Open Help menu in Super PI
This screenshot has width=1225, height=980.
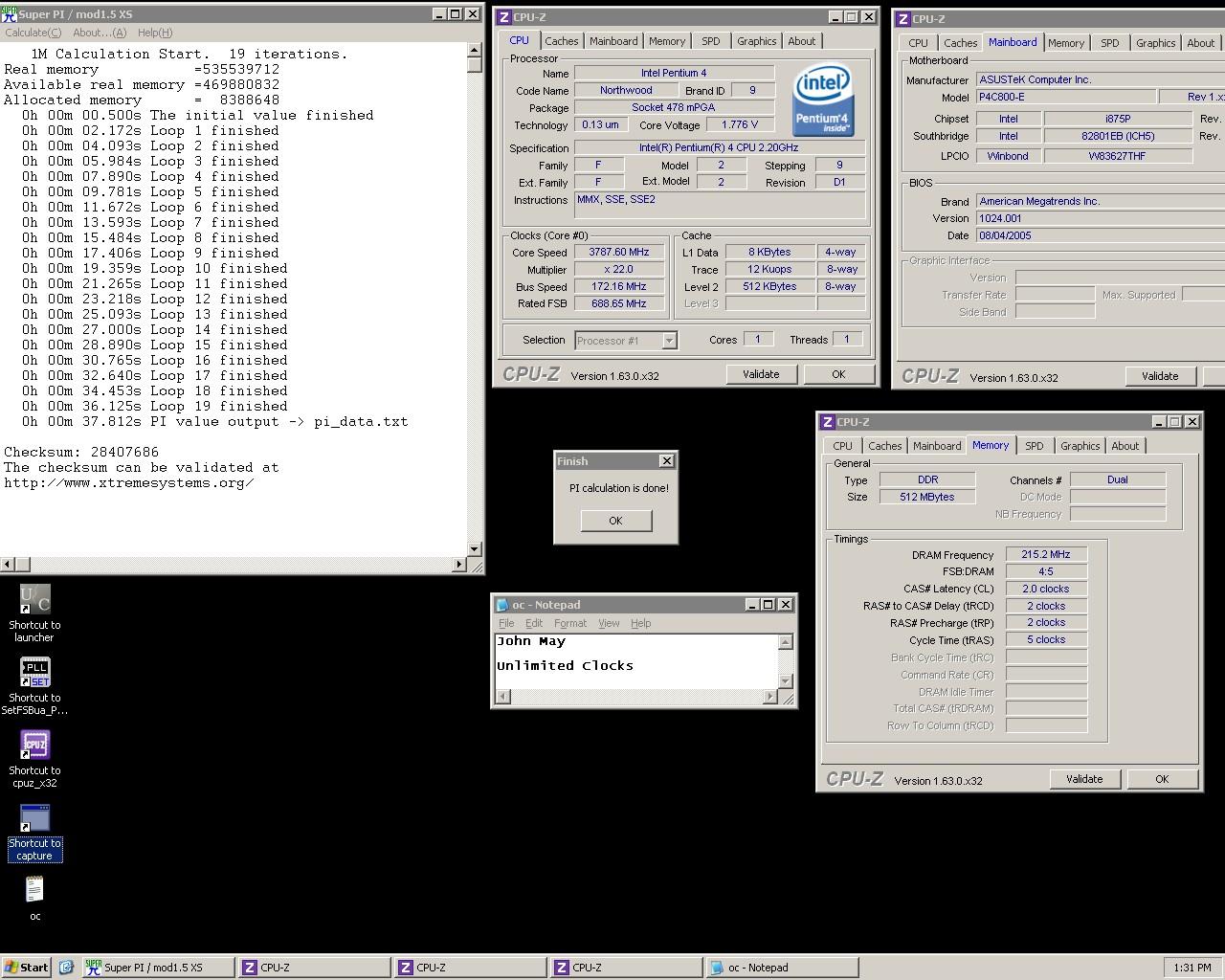click(155, 33)
